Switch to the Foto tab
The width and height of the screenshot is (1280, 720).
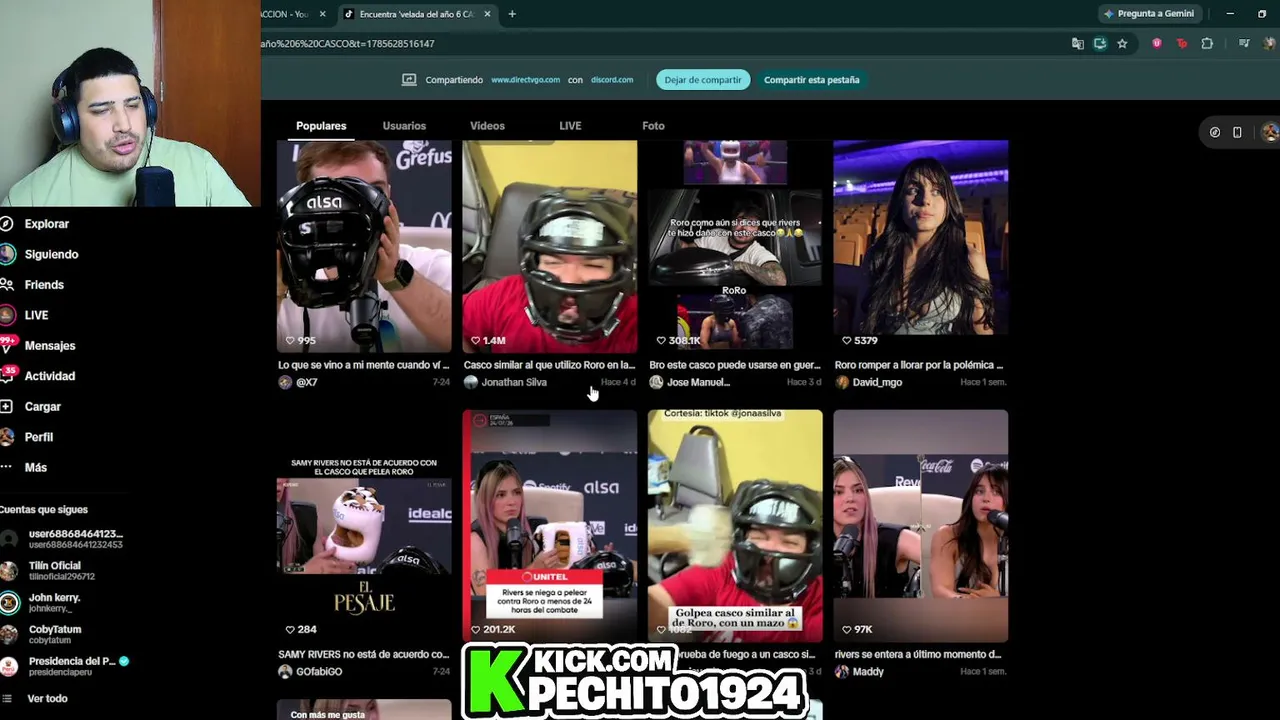pos(653,126)
